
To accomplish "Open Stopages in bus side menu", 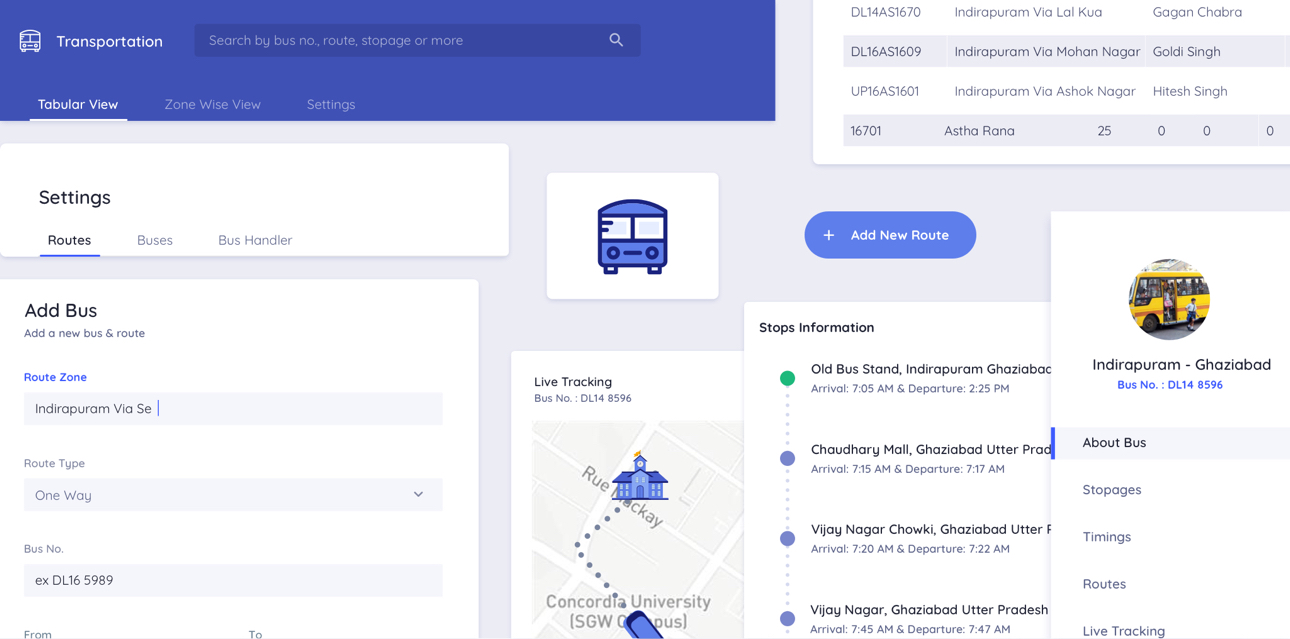I will 1111,489.
